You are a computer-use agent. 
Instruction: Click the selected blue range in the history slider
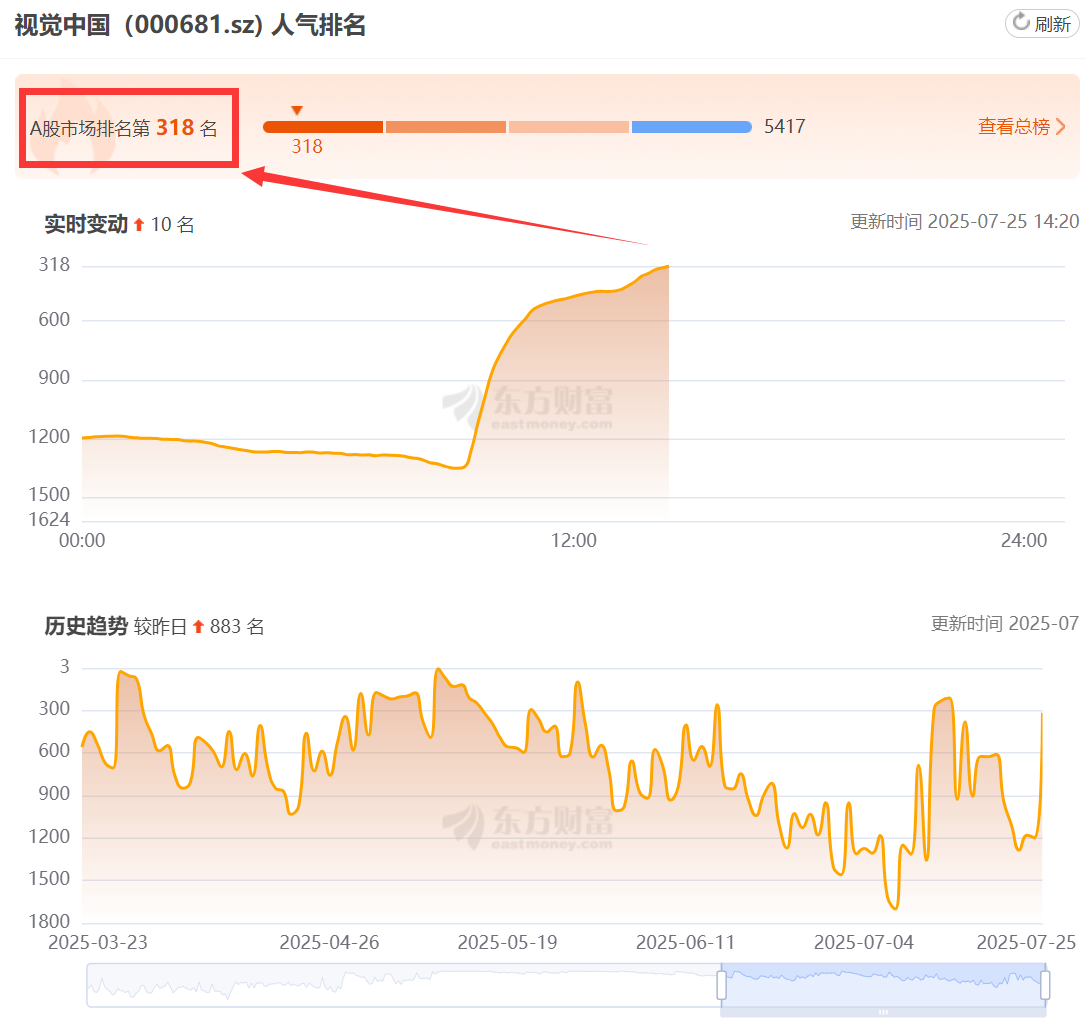click(x=883, y=985)
